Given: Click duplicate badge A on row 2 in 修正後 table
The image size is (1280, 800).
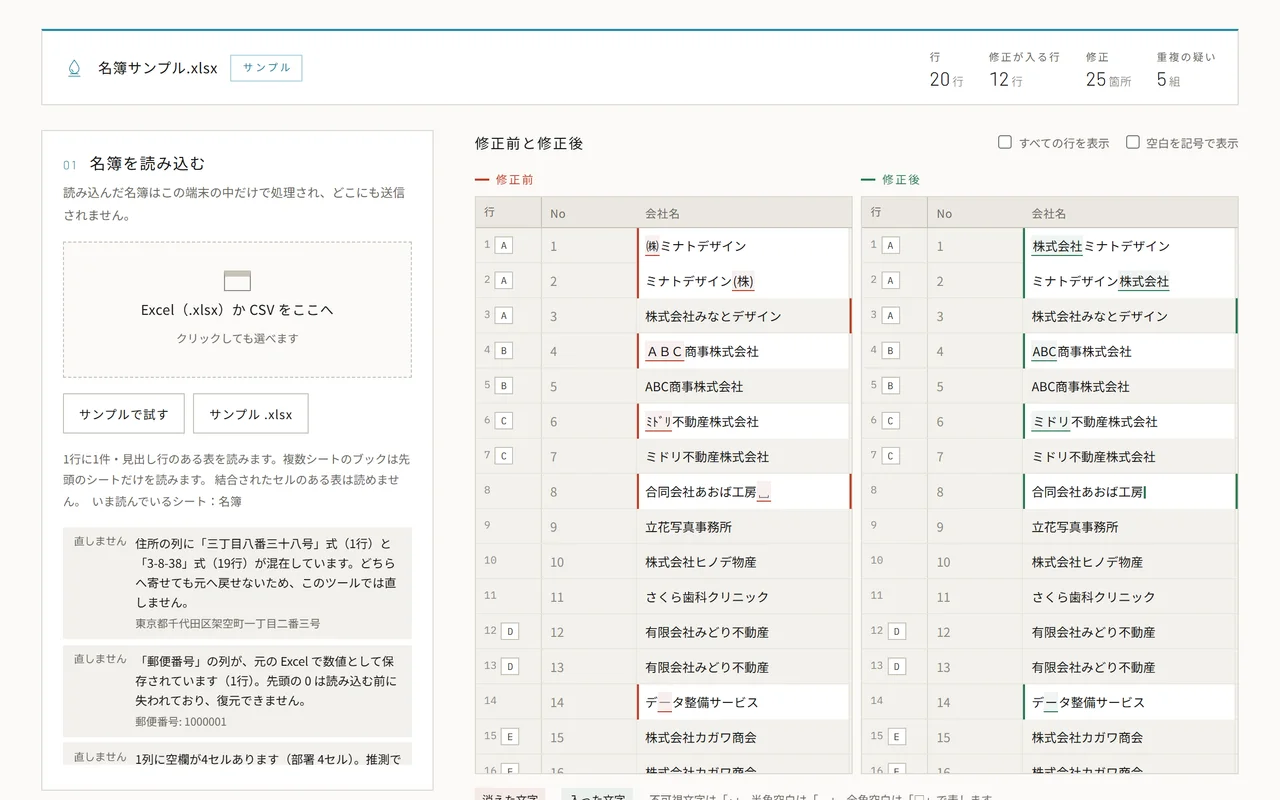Looking at the screenshot, I should (890, 281).
